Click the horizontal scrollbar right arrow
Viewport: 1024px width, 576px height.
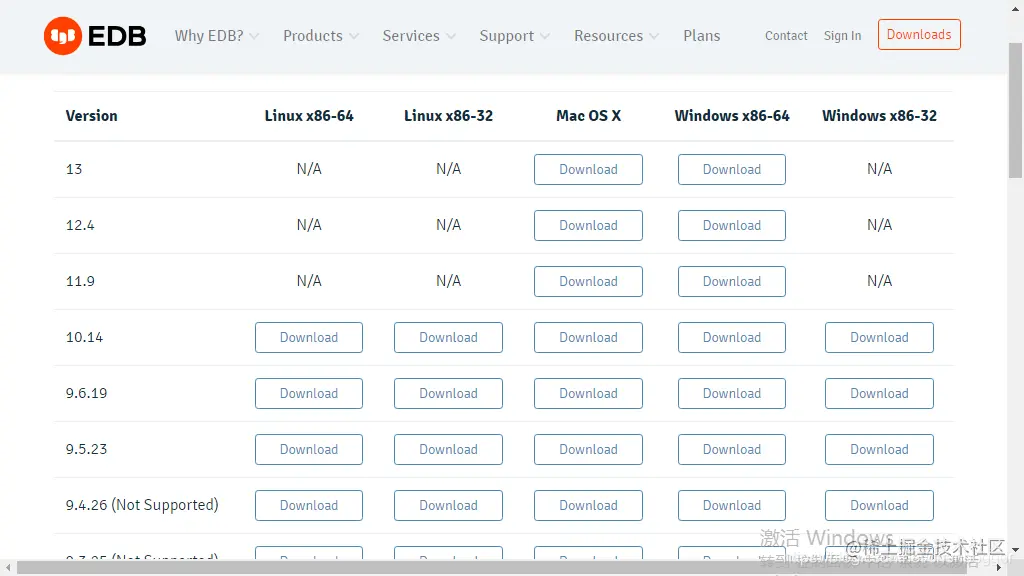(x=998, y=568)
